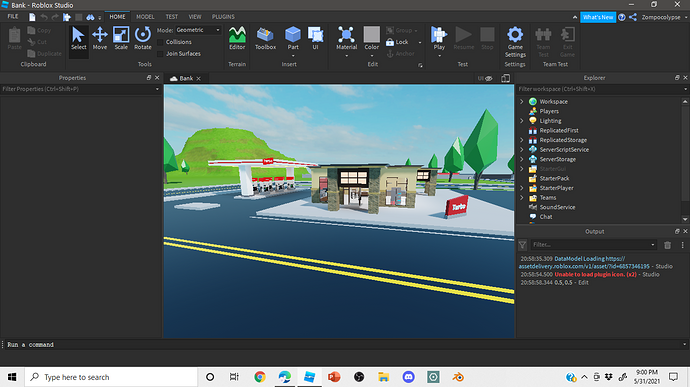
Task: Click the Explorer panel scrollbar
Action: (685, 160)
